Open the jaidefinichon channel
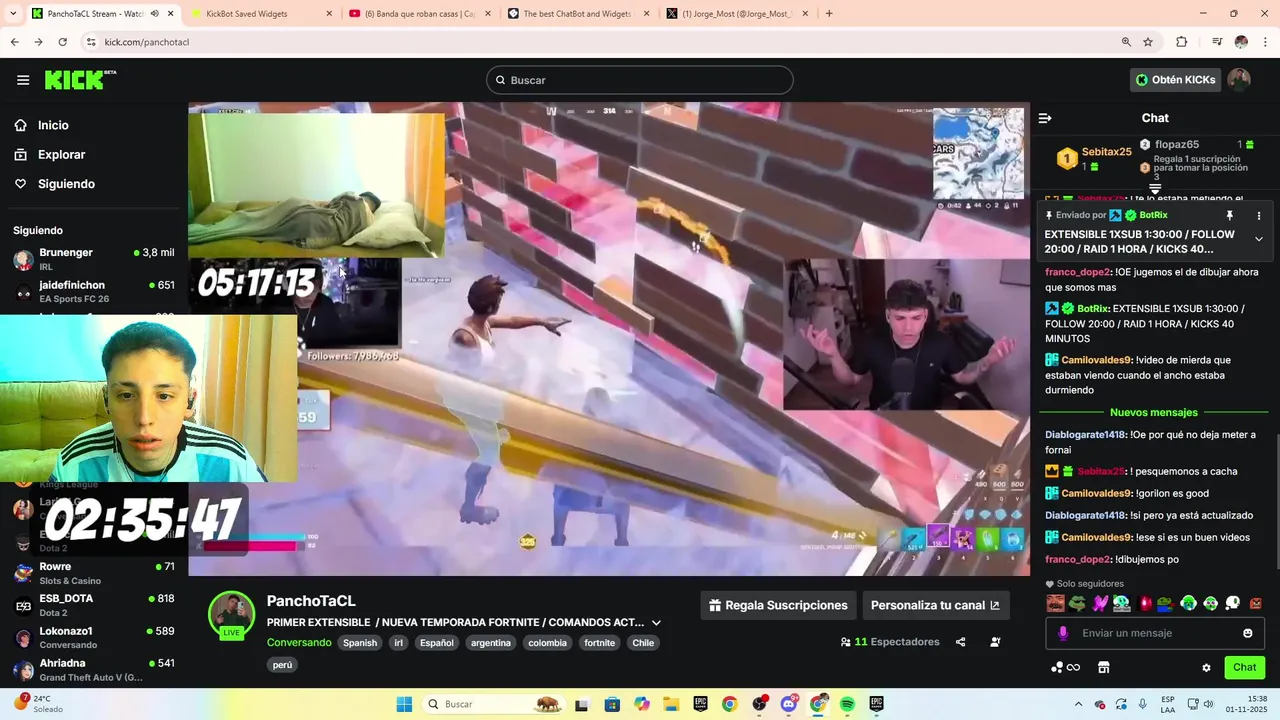The image size is (1280, 720). [x=94, y=291]
